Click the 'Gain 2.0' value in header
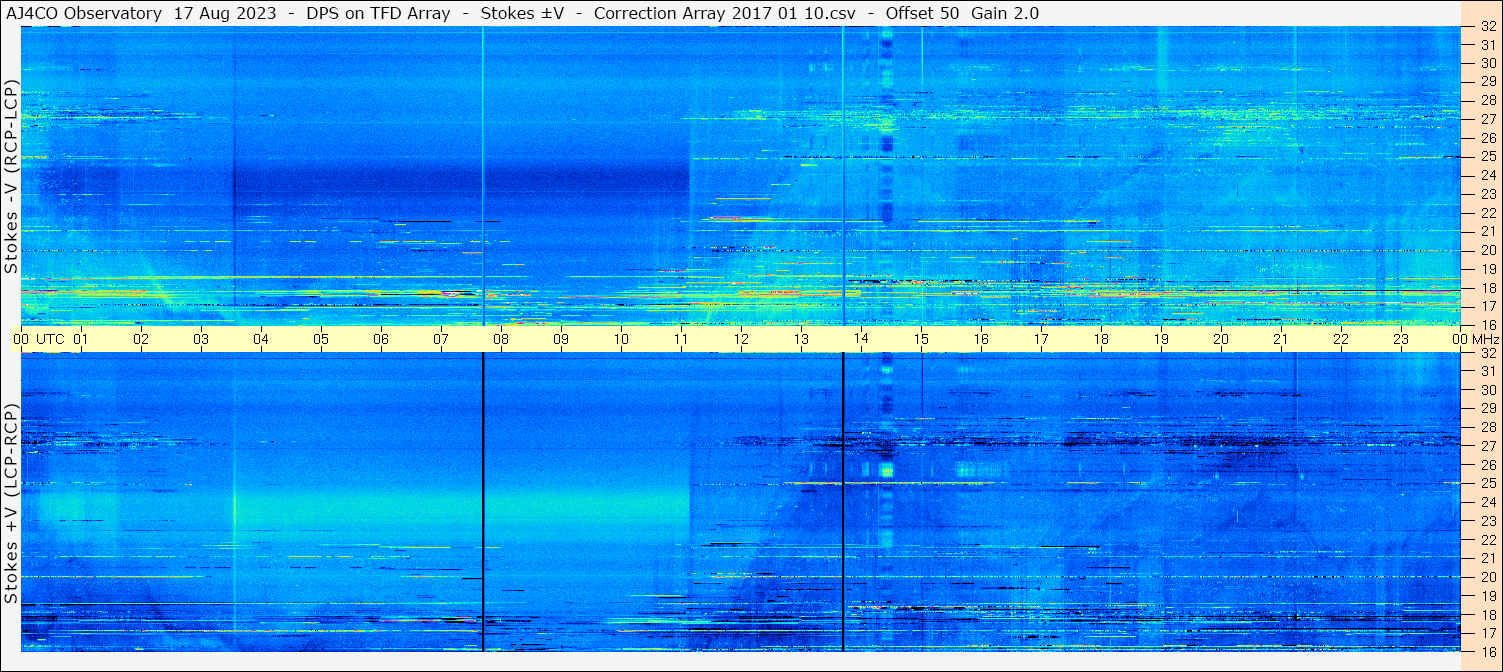Screen dimensions: 1503x672 1005,13
